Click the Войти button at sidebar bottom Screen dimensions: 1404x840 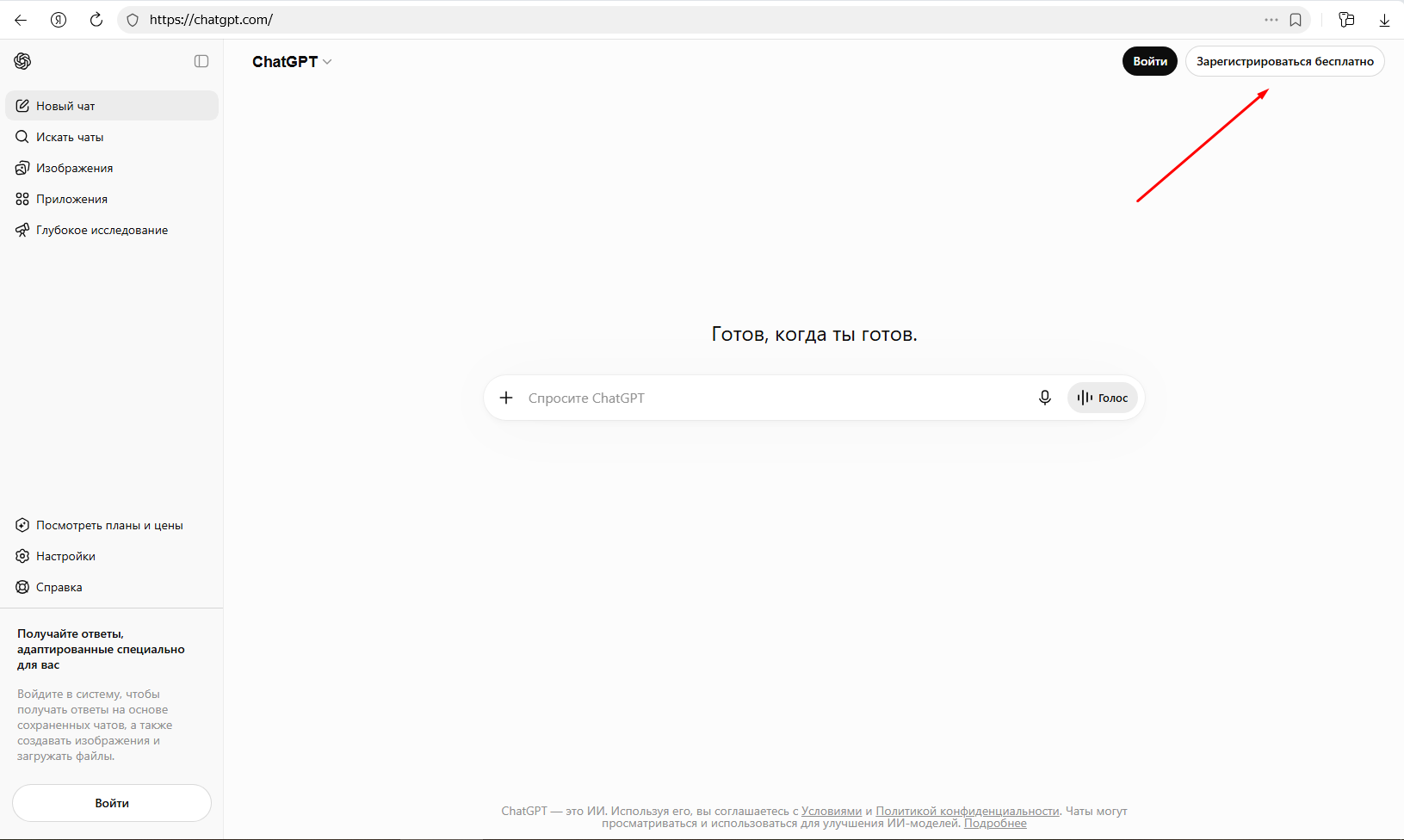tap(112, 803)
